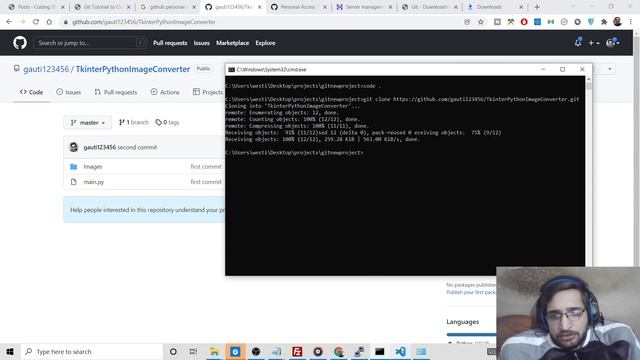Expand the master branch dropdown
This screenshot has width=640, height=360.
point(88,122)
